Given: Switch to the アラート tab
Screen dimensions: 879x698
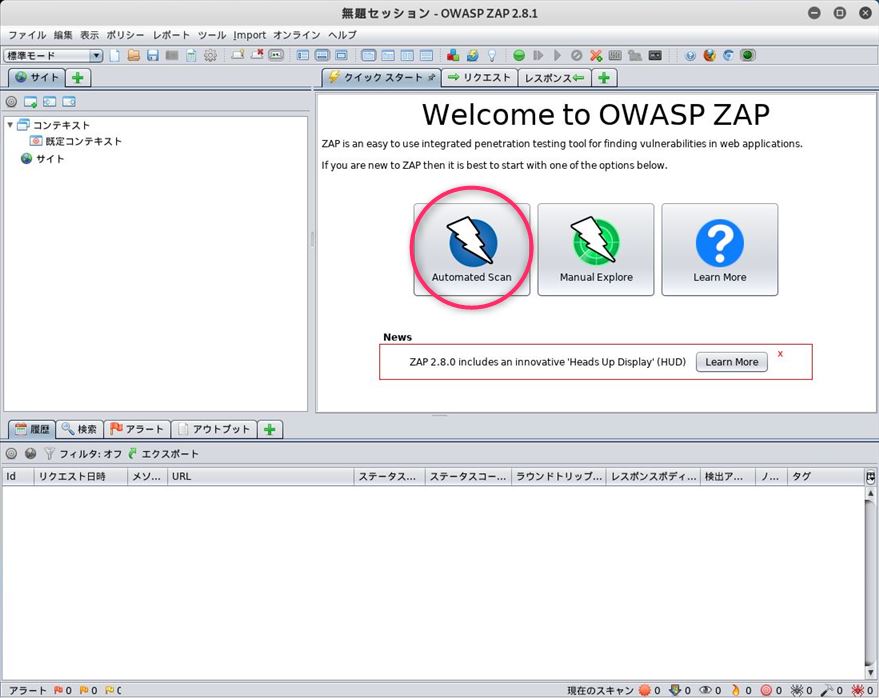Looking at the screenshot, I should [x=137, y=429].
